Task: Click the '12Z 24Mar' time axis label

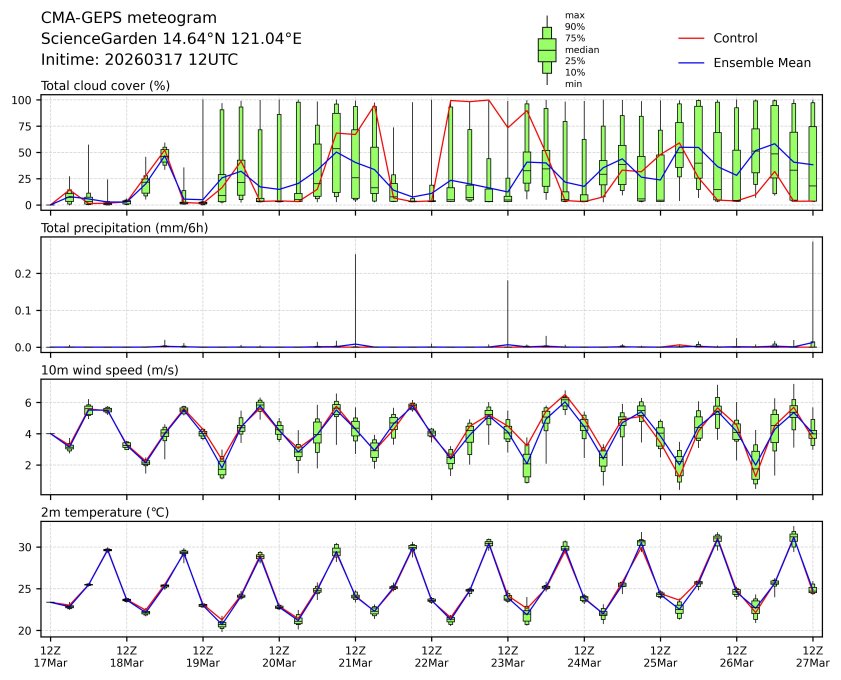Action: 584,655
